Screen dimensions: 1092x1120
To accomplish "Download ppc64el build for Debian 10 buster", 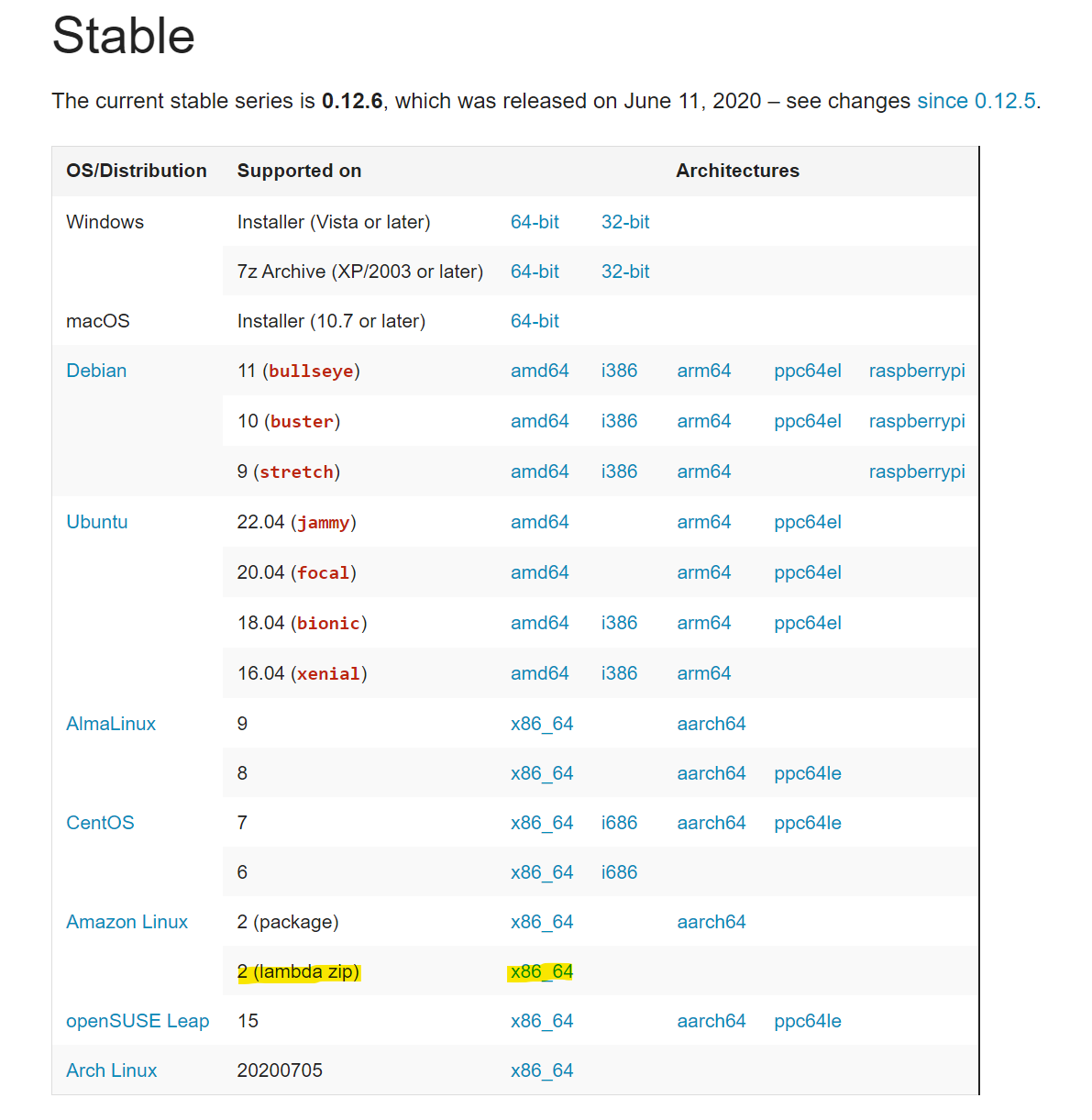I will coord(807,421).
